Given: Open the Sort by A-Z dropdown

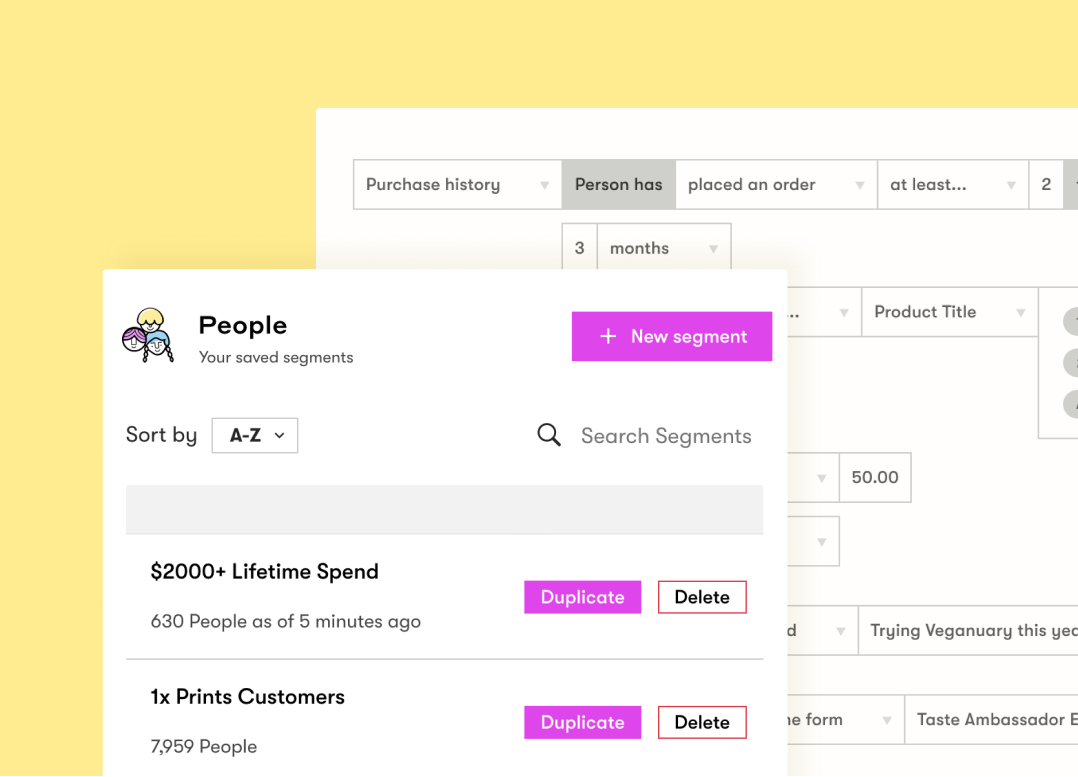Looking at the screenshot, I should (x=255, y=435).
